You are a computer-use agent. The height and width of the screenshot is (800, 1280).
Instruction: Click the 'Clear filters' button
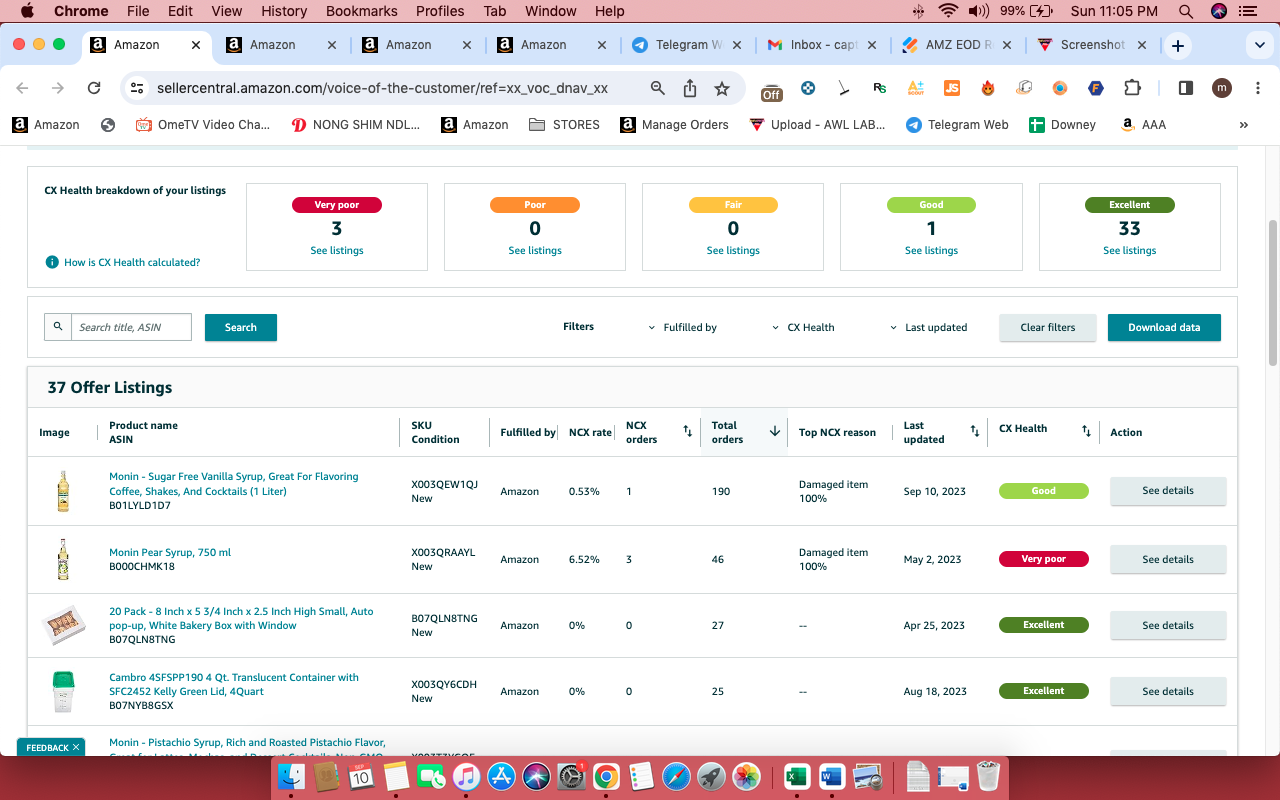1048,327
